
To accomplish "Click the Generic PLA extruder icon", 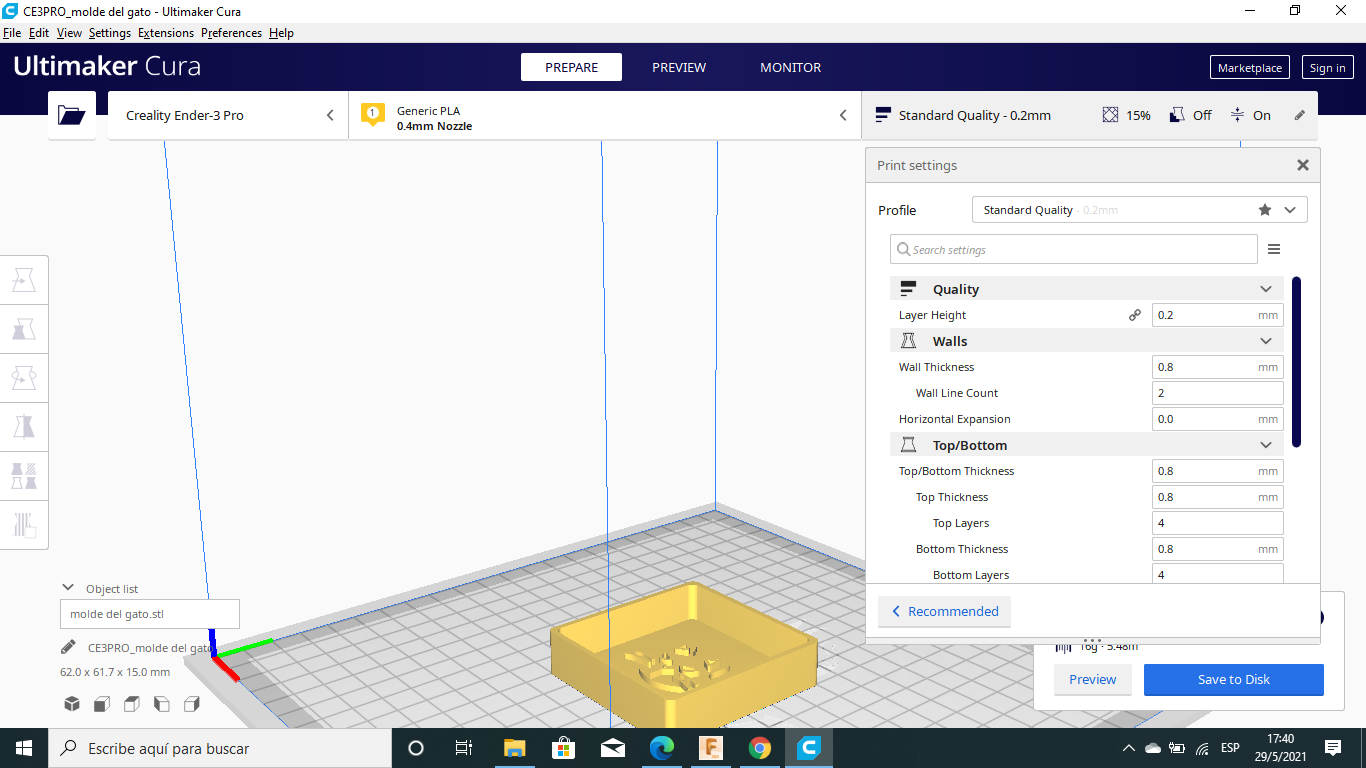I will [372, 114].
